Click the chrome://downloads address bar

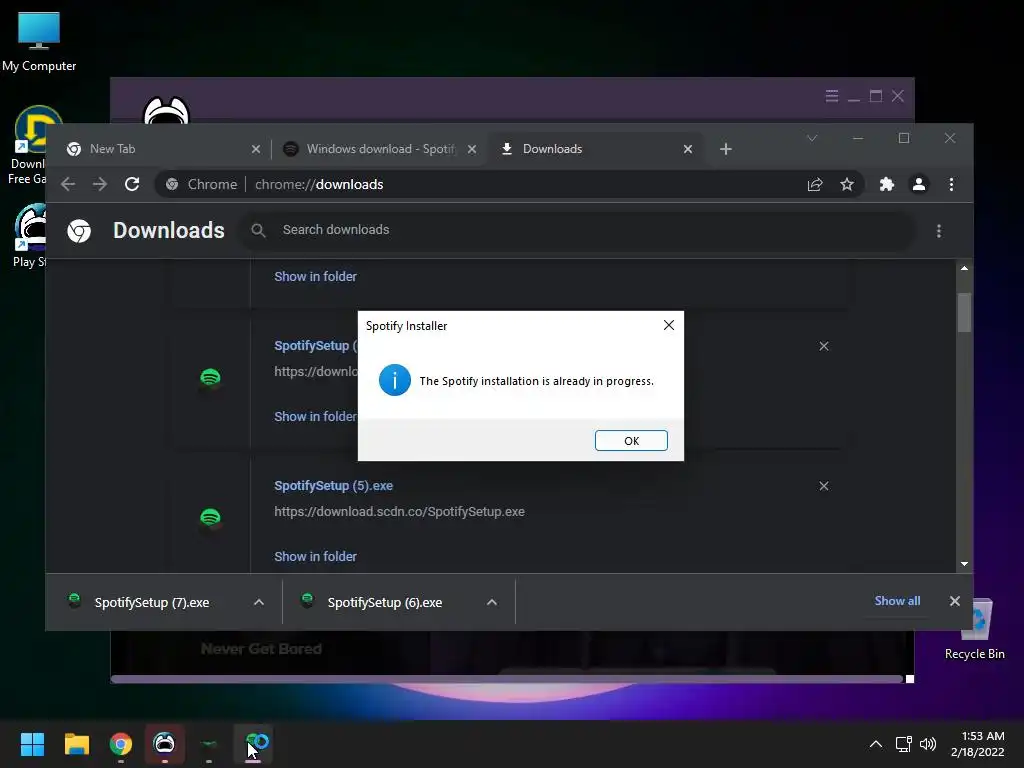pyautogui.click(x=509, y=184)
